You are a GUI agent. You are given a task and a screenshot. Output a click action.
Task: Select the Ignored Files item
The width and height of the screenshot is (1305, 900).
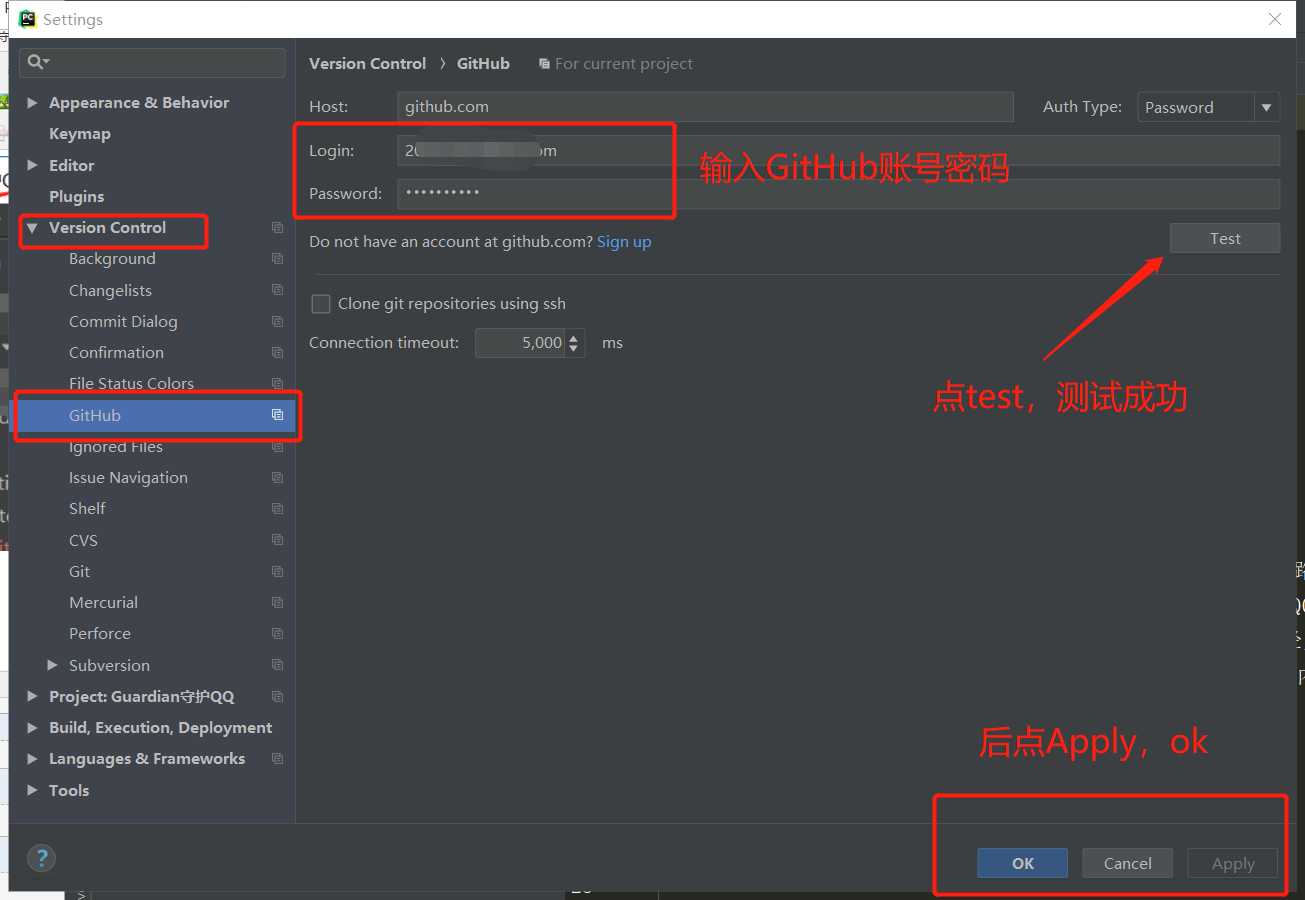(x=115, y=447)
